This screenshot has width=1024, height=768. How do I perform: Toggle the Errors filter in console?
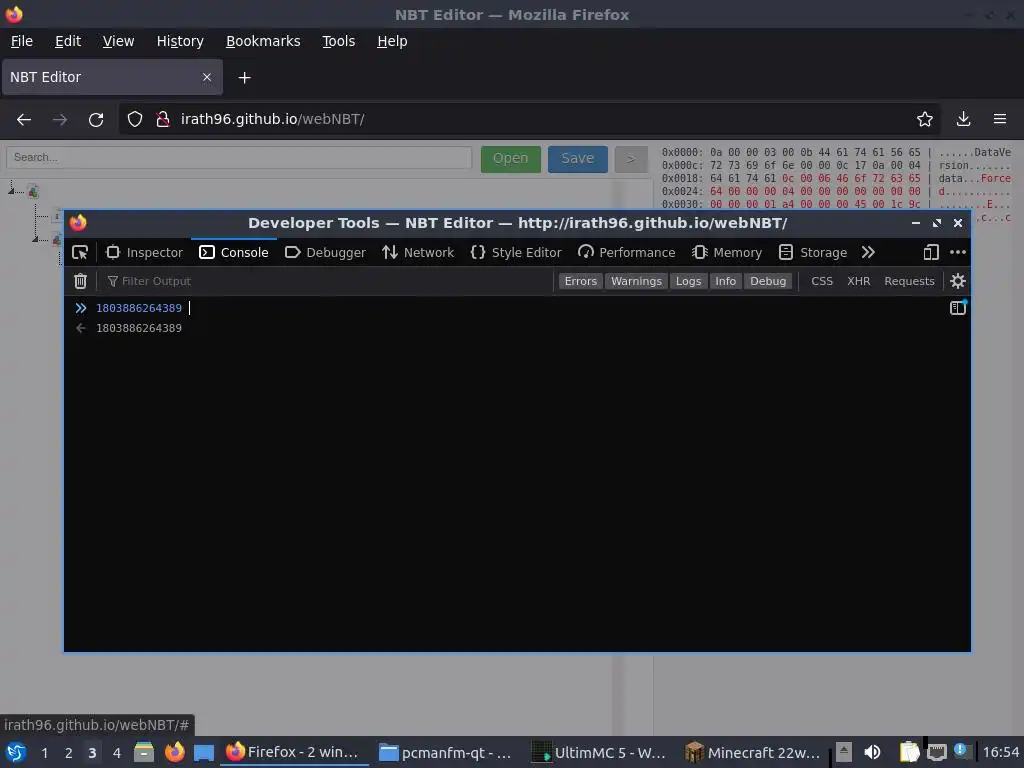[581, 281]
